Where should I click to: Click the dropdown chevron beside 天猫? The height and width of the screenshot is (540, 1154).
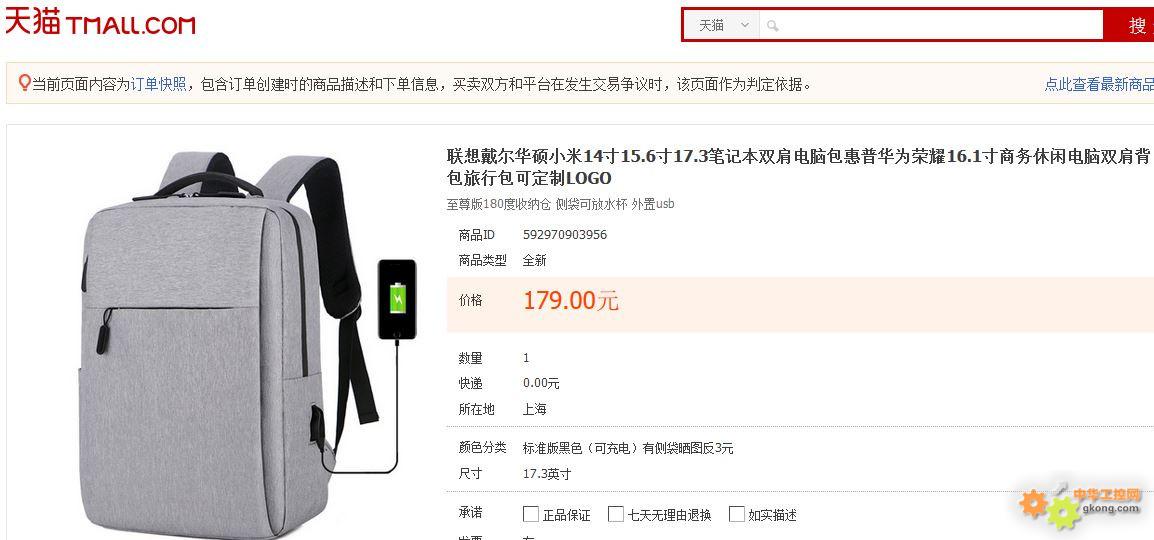pyautogui.click(x=745, y=25)
